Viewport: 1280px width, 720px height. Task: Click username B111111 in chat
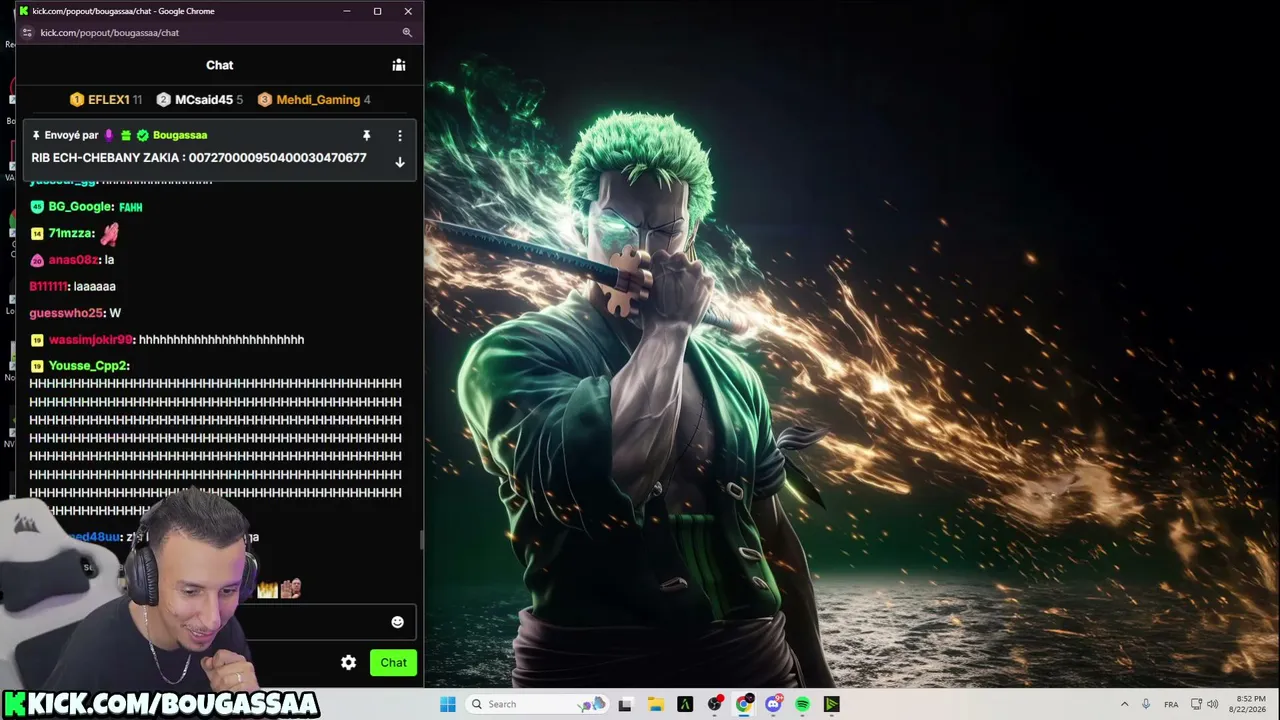point(48,286)
